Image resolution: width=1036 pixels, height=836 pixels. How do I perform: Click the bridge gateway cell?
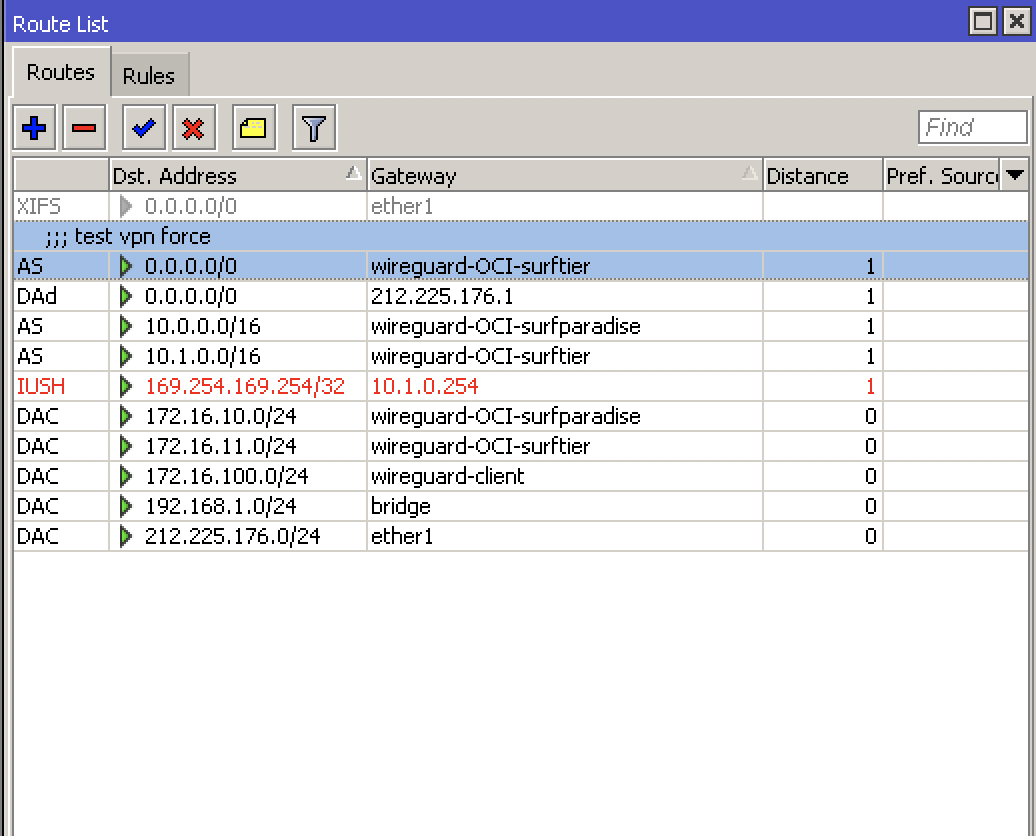pyautogui.click(x=565, y=506)
